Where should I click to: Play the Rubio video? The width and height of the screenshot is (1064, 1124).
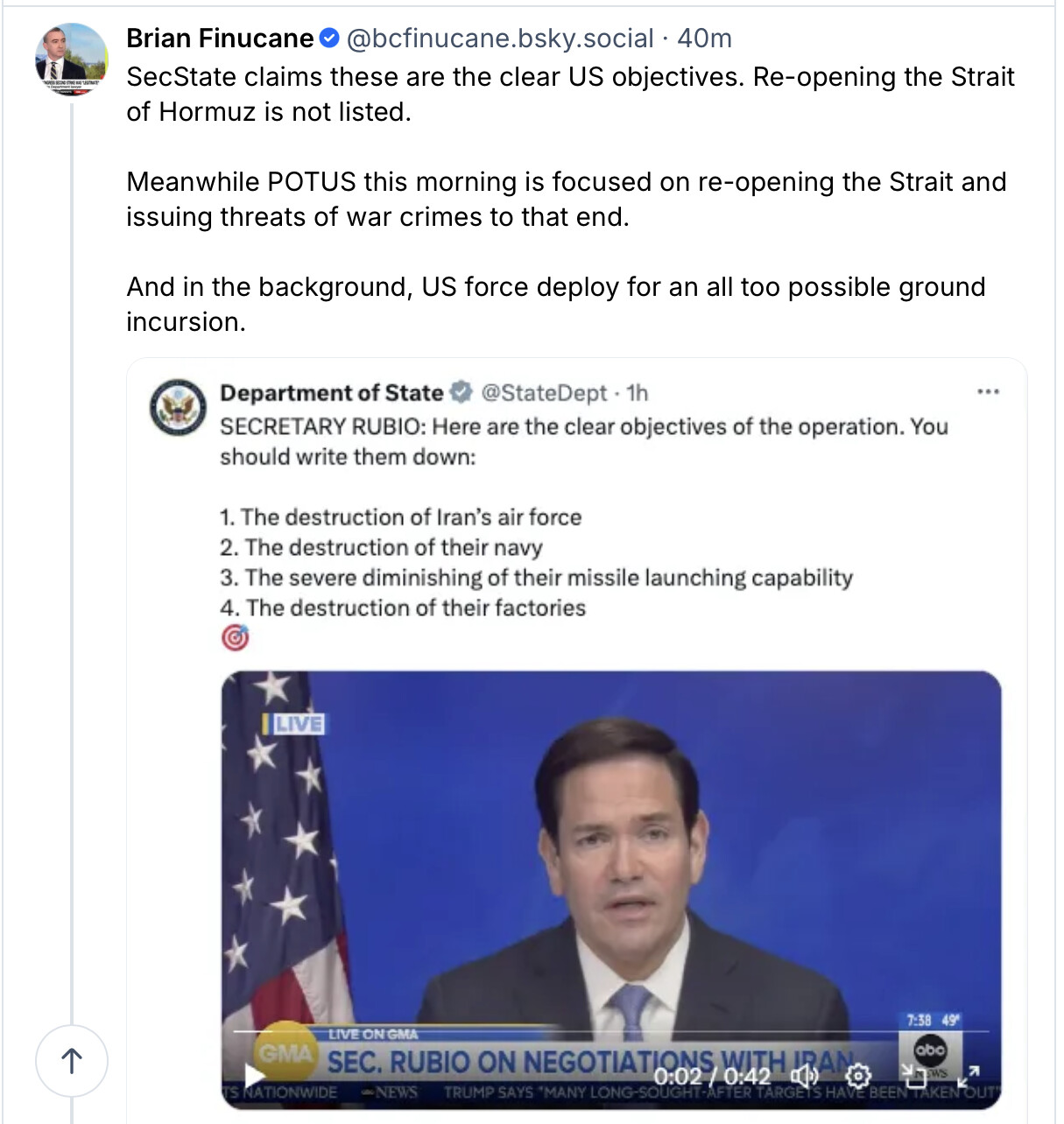pos(254,1076)
